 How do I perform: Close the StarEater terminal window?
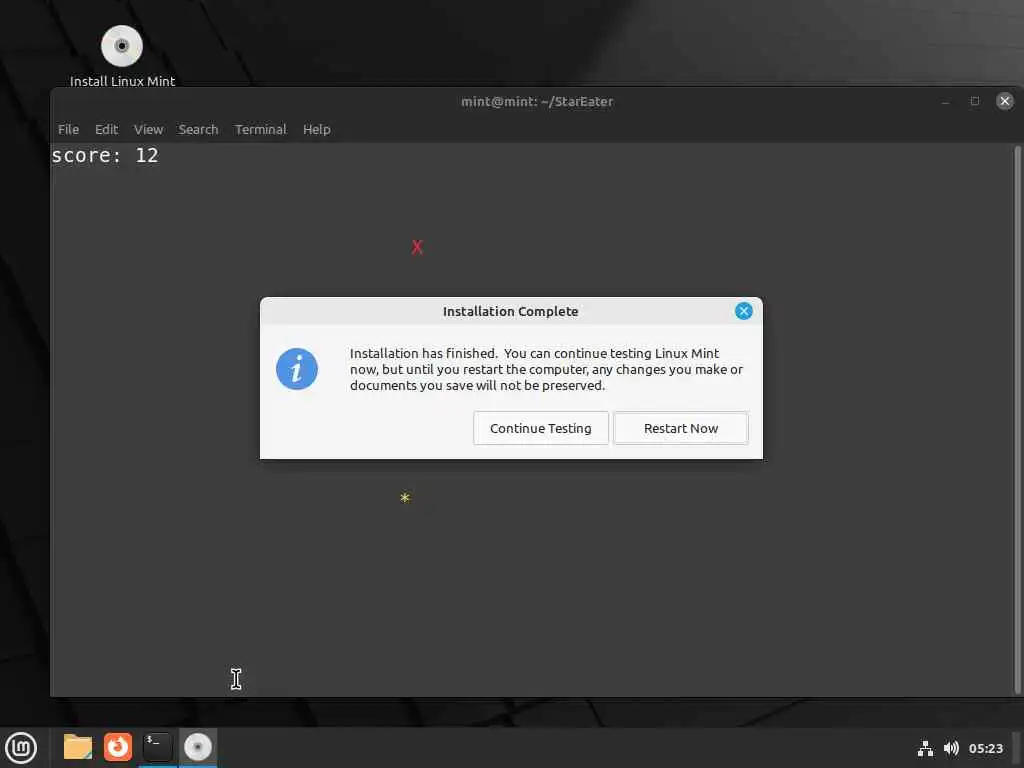(1004, 101)
